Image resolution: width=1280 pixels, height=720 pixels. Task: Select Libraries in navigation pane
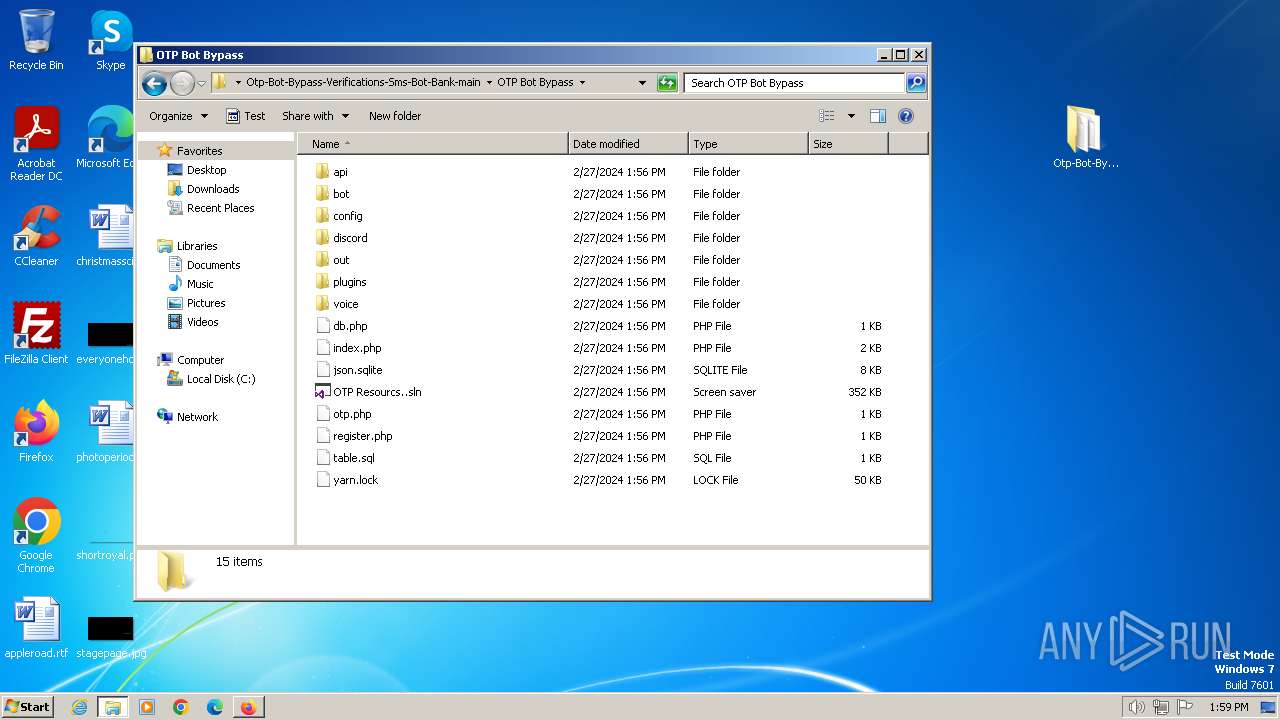(196, 246)
